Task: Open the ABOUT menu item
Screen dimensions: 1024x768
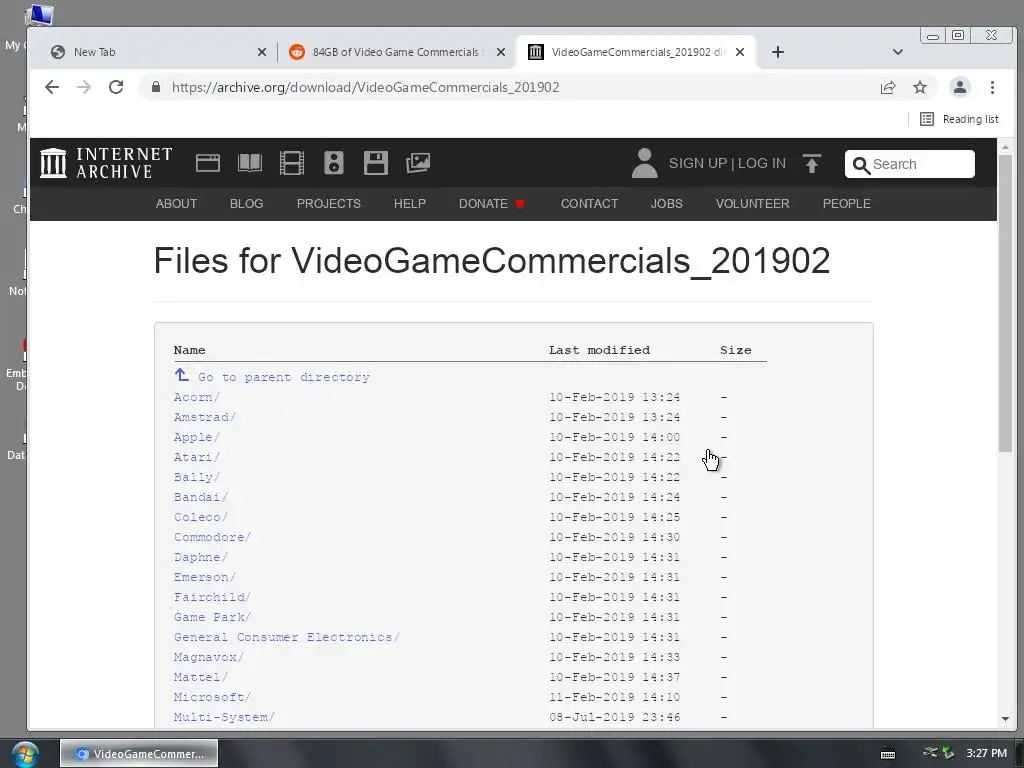Action: 176,204
